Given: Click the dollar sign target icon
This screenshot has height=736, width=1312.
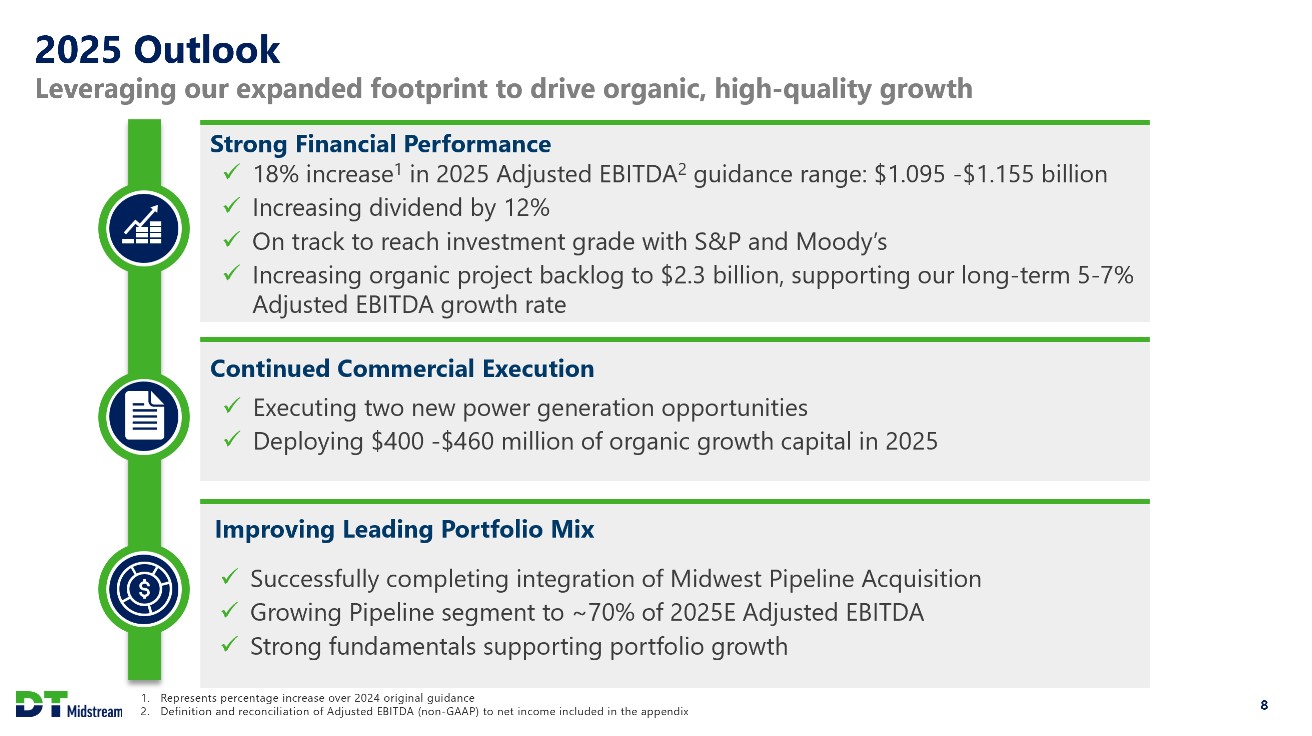Looking at the screenshot, I should 144,587.
